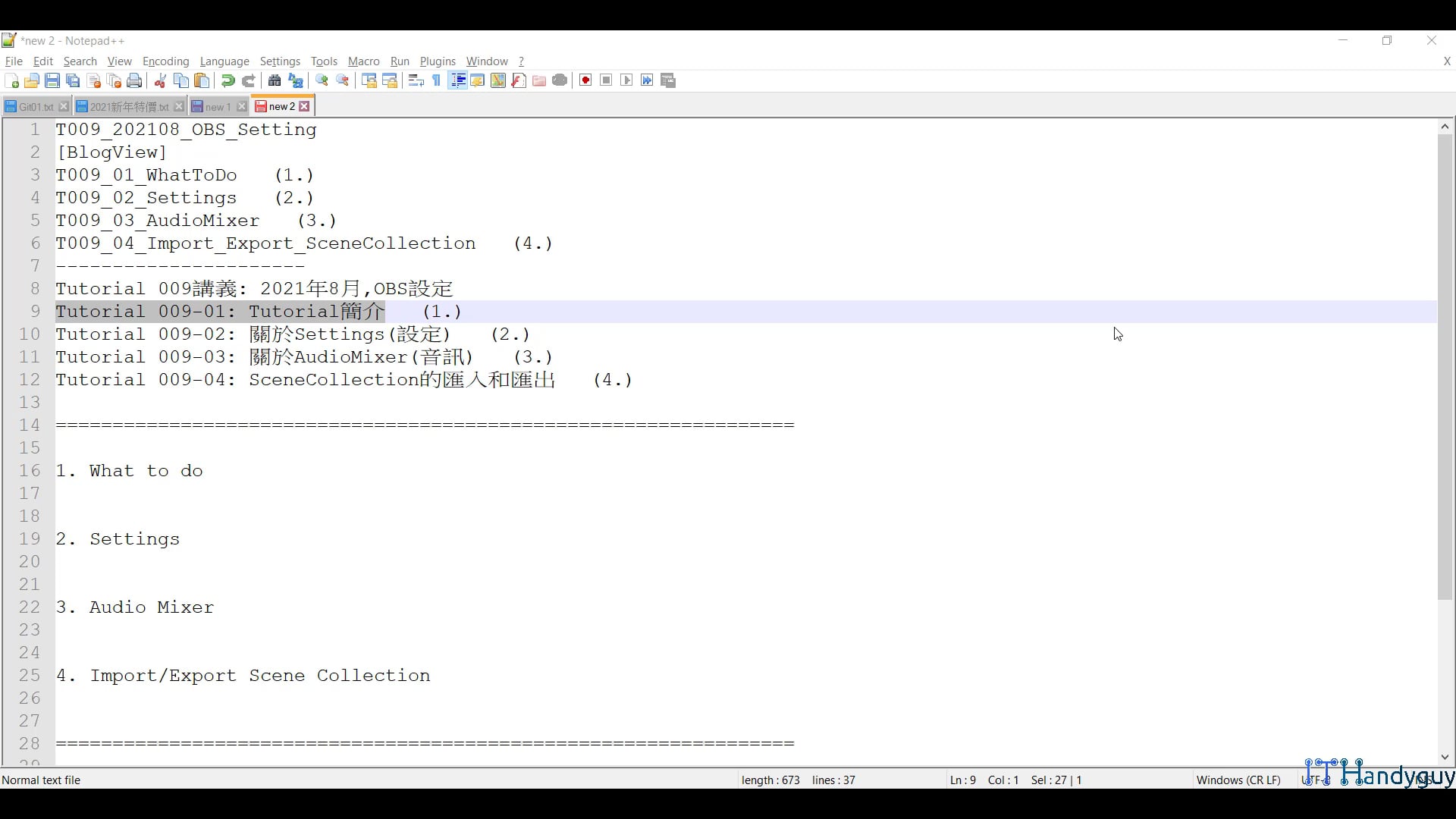Toggle synchronized vertical scrolling
1456x819 pixels.
click(369, 80)
